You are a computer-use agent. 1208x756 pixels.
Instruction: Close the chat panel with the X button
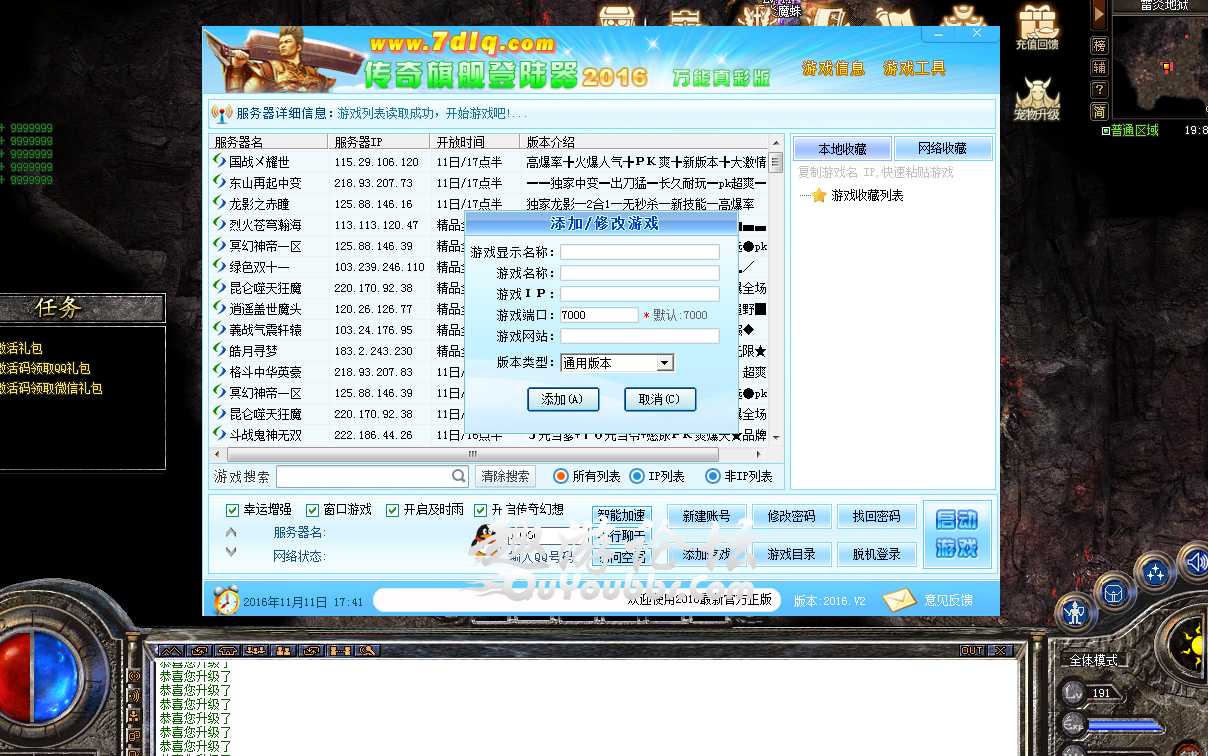point(998,650)
